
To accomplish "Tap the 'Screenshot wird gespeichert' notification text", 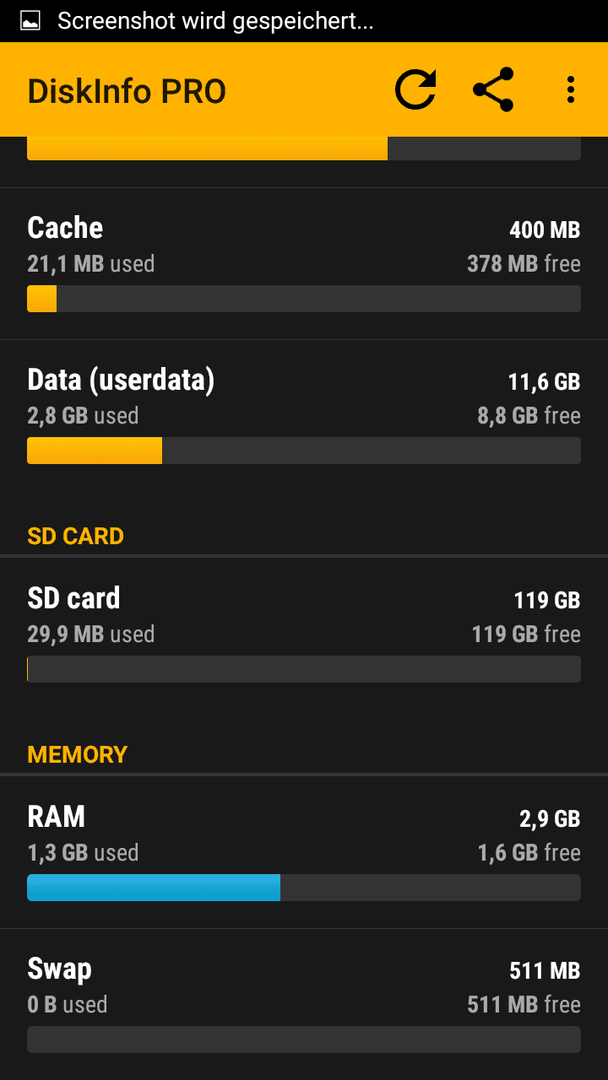I will pos(216,21).
